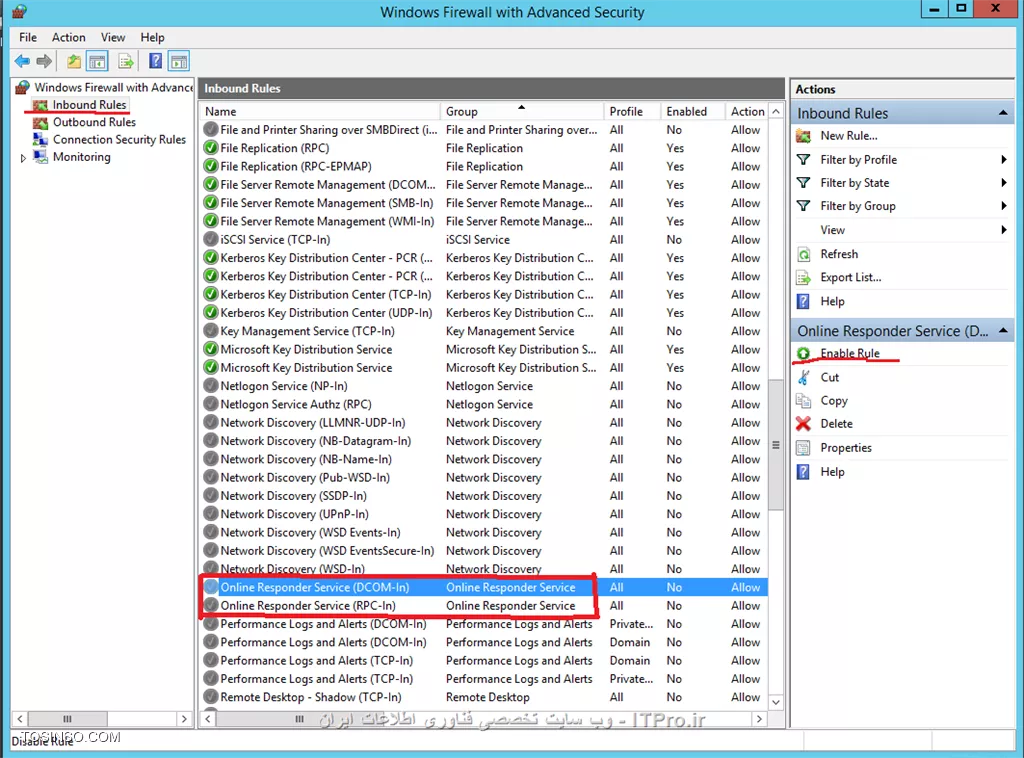Screen dimensions: 1024x758
Task: Click the Forward arrow in toolbar
Action: tap(44, 61)
